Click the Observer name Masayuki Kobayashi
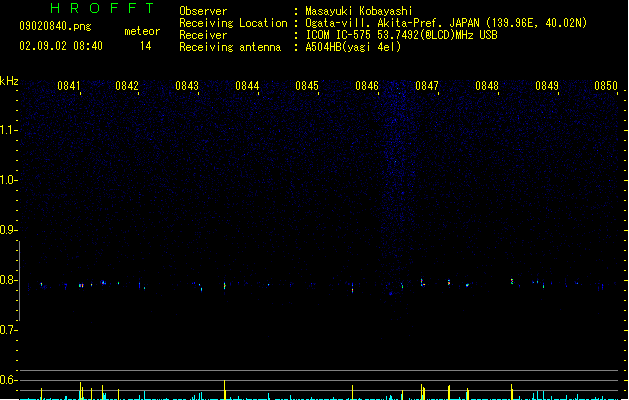Viewport: 629px width, 400px height. click(359, 11)
